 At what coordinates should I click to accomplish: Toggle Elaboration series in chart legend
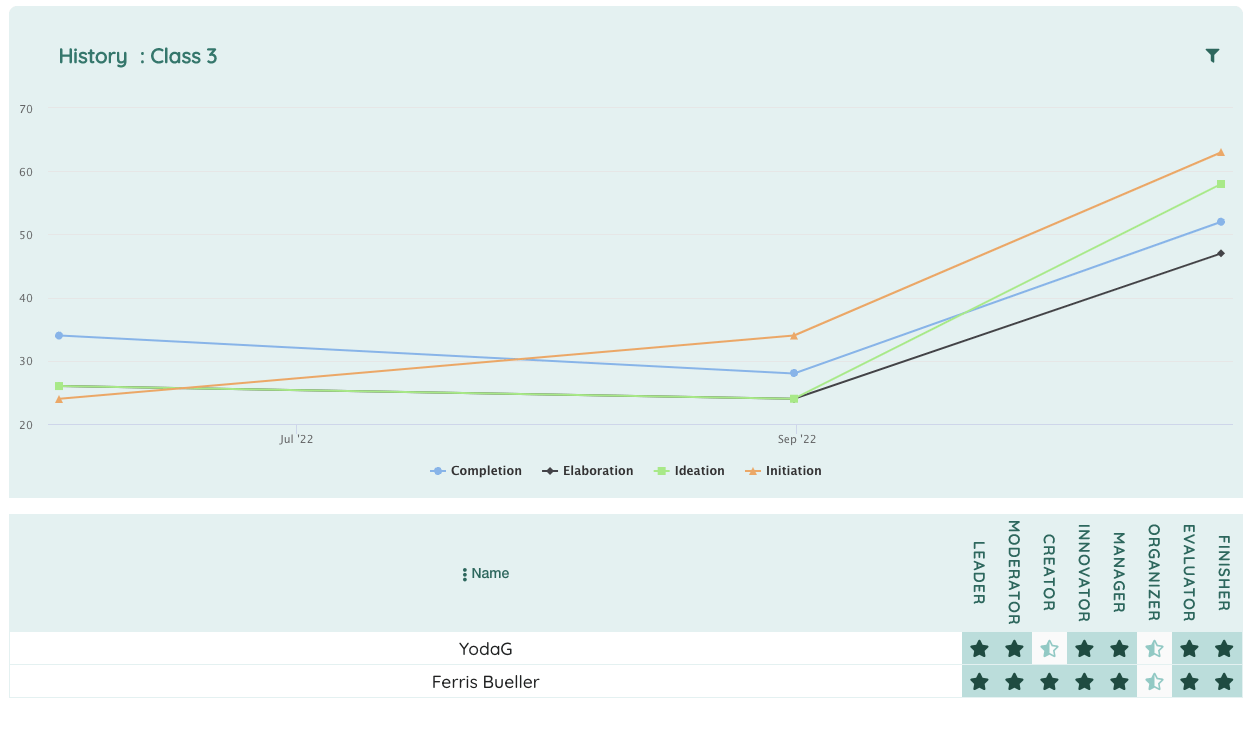click(588, 471)
